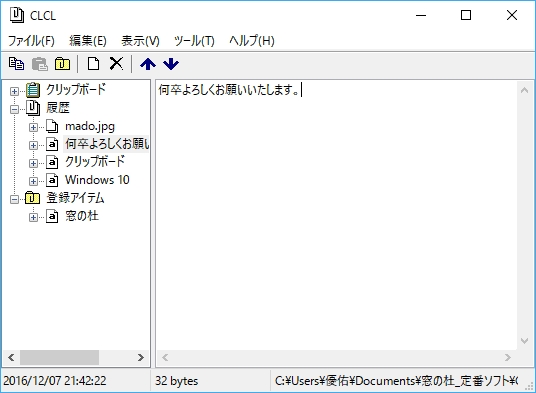Viewport: 536px width, 393px height.
Task: Expand the 窓の杜 tree node
Action: pos(33,217)
